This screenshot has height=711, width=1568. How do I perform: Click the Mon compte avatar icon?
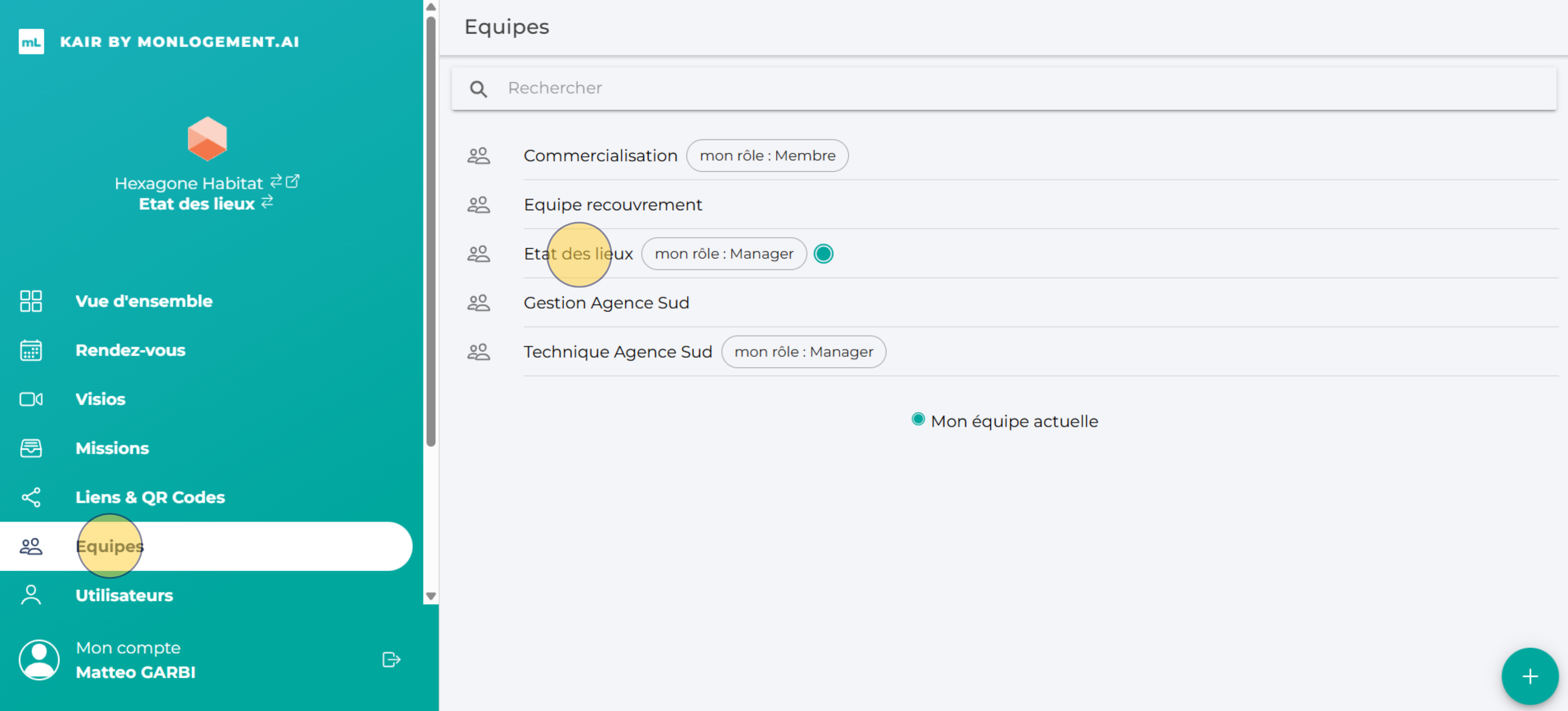tap(39, 659)
